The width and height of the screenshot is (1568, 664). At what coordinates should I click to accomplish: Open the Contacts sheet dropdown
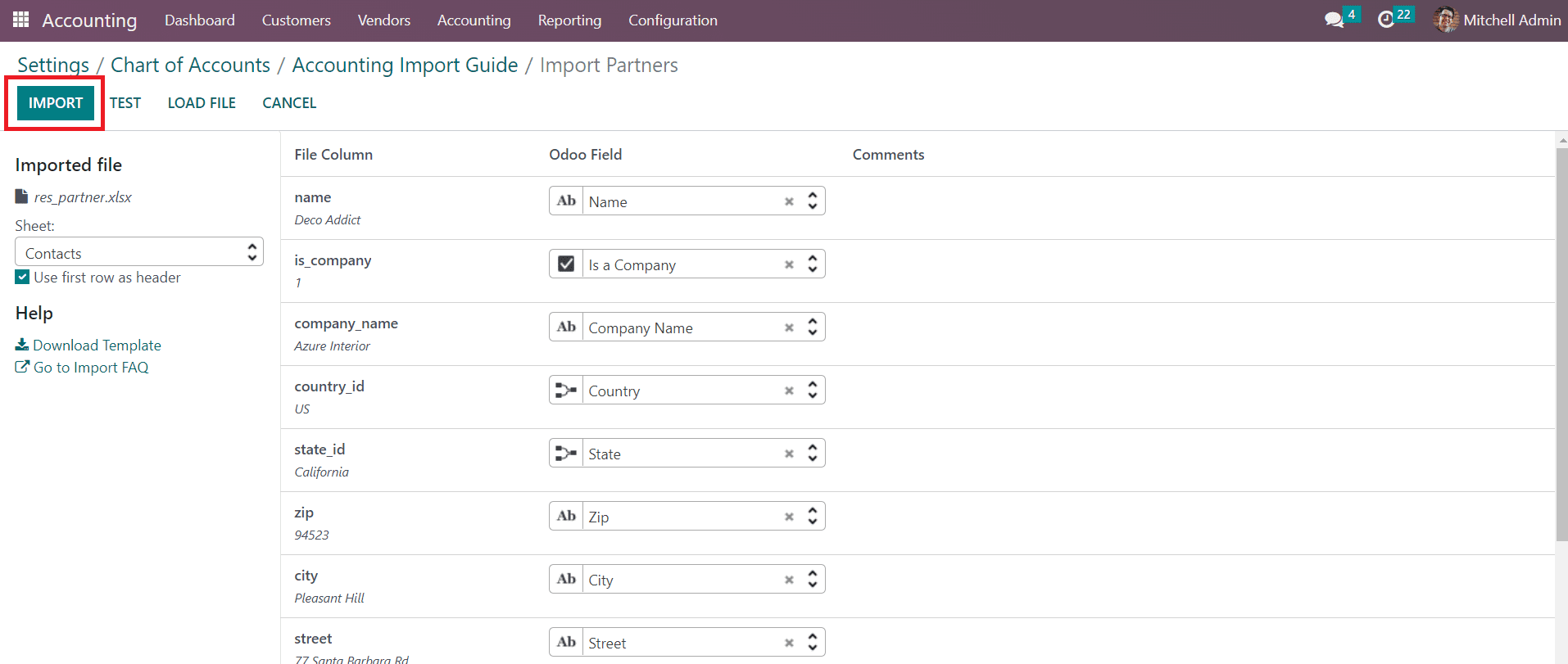click(139, 252)
